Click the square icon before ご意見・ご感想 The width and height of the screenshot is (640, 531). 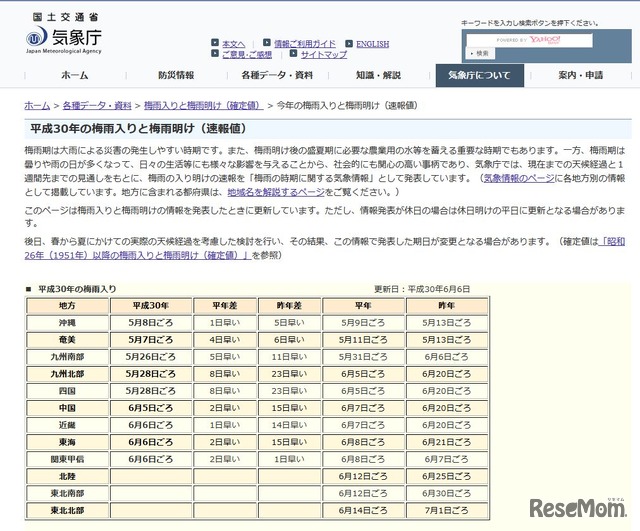click(215, 53)
